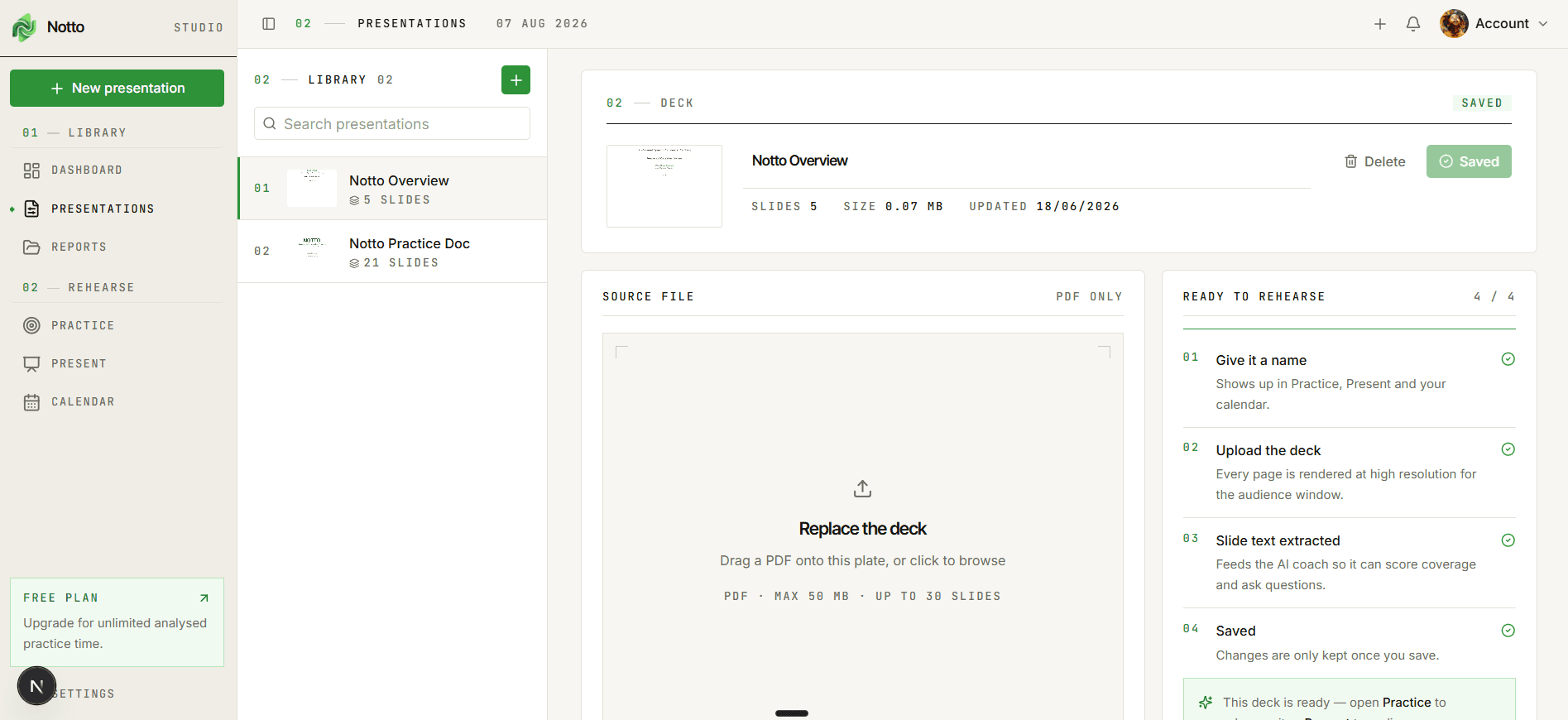1568x720 pixels.
Task: Go to Practice in the sidebar
Action: tap(117, 325)
